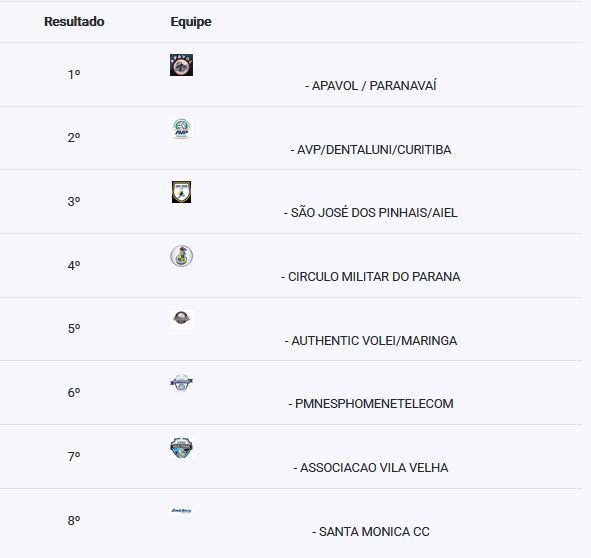Select the Resultado column header
Image resolution: width=591 pixels, height=558 pixels.
pyautogui.click(x=74, y=21)
